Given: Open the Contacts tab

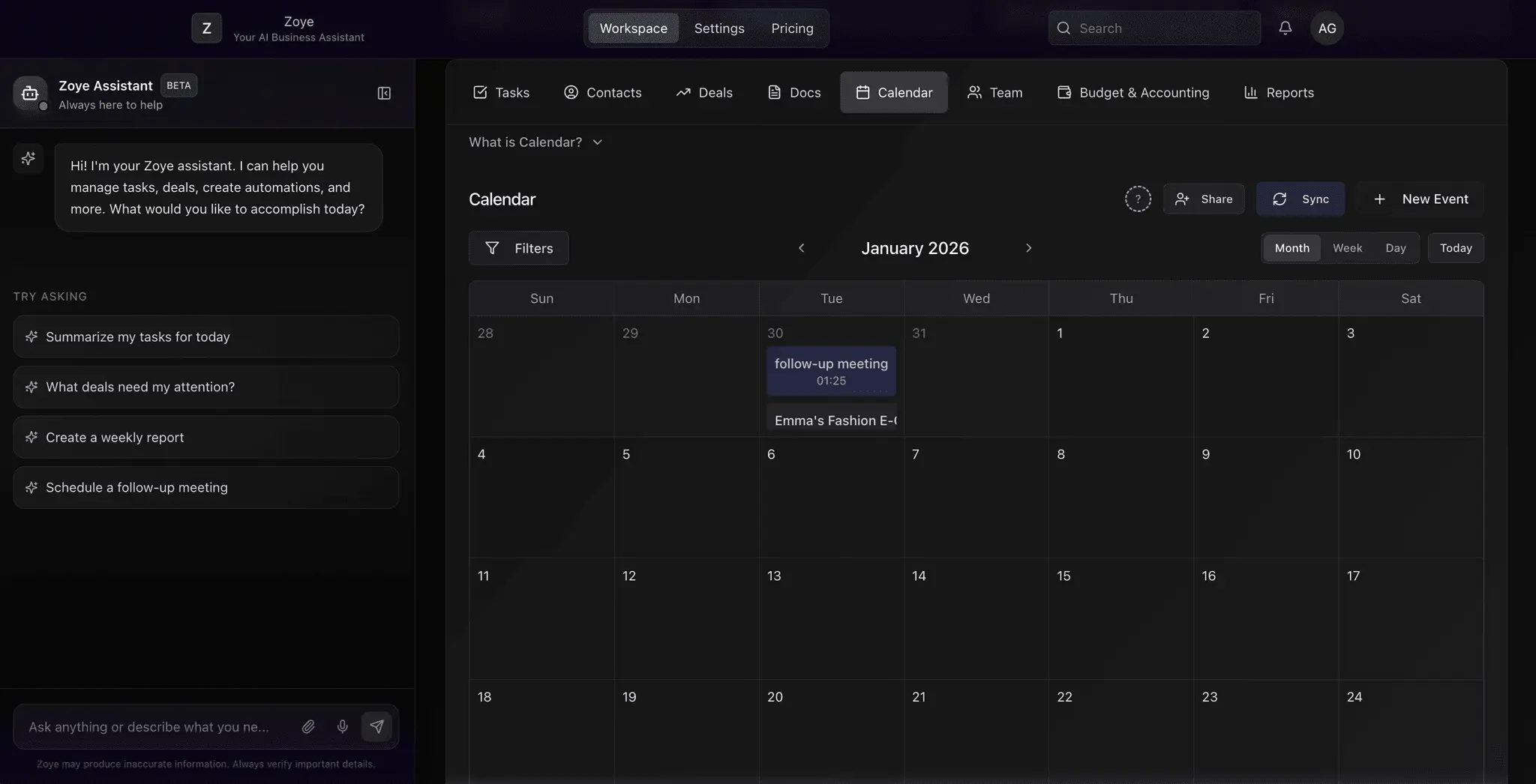Looking at the screenshot, I should point(602,92).
